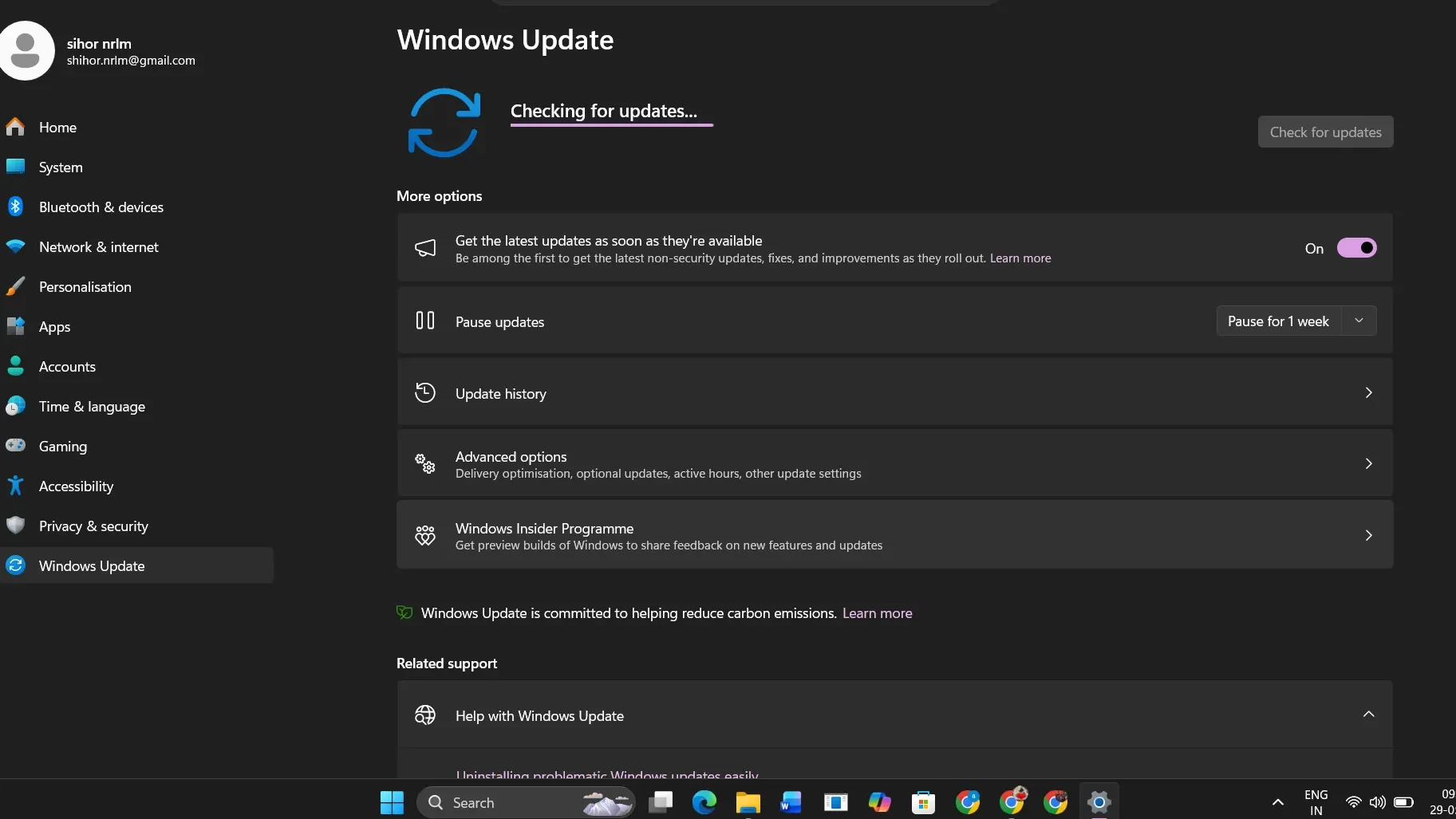Image resolution: width=1456 pixels, height=819 pixels.
Task: Open Update history chevron
Action: 1368,392
